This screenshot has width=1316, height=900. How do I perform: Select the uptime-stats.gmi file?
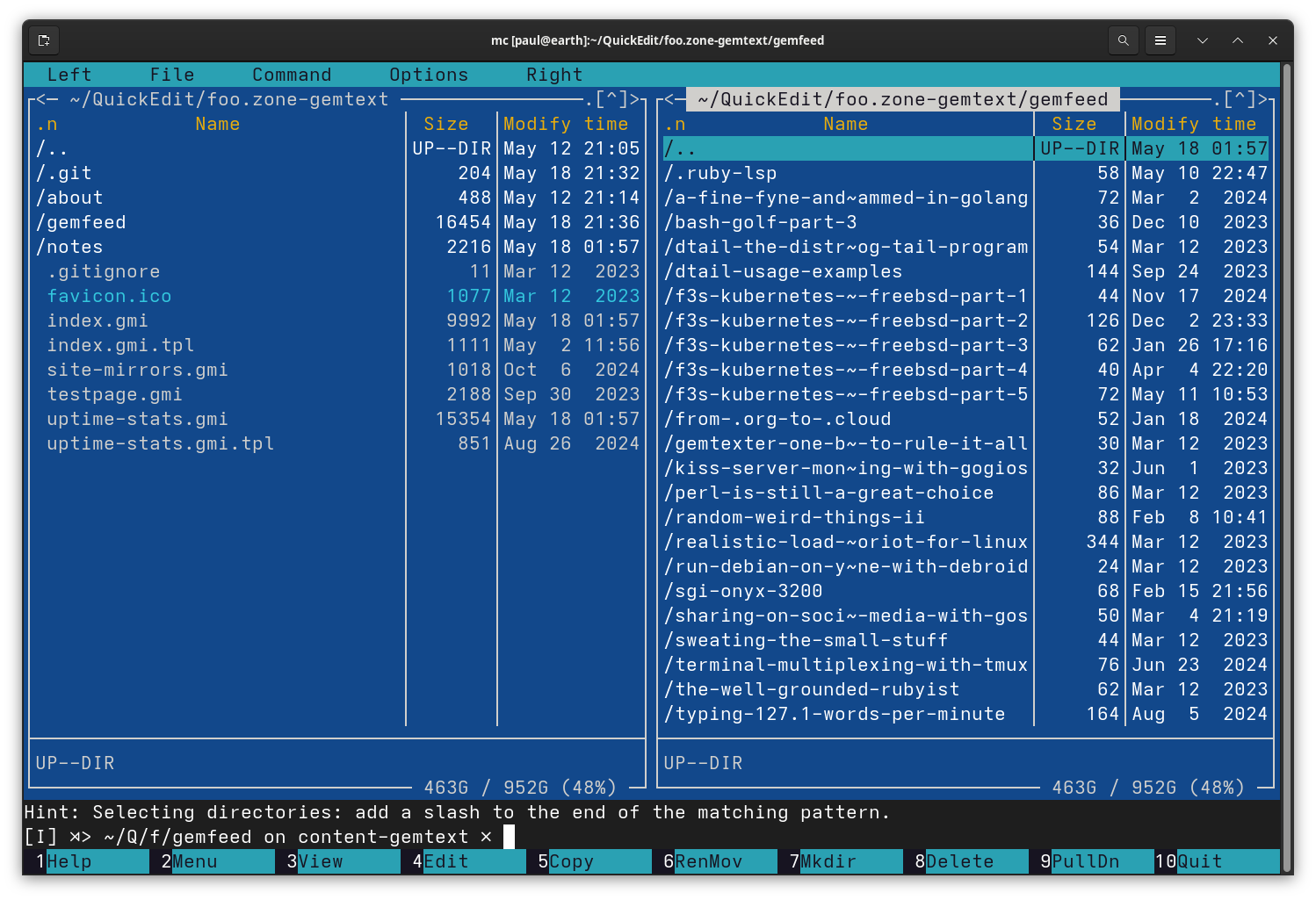click(x=338, y=419)
